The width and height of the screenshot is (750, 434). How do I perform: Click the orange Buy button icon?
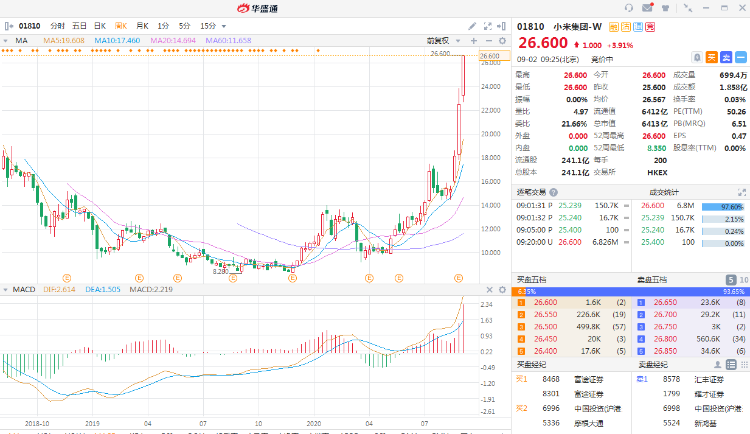[711, 56]
